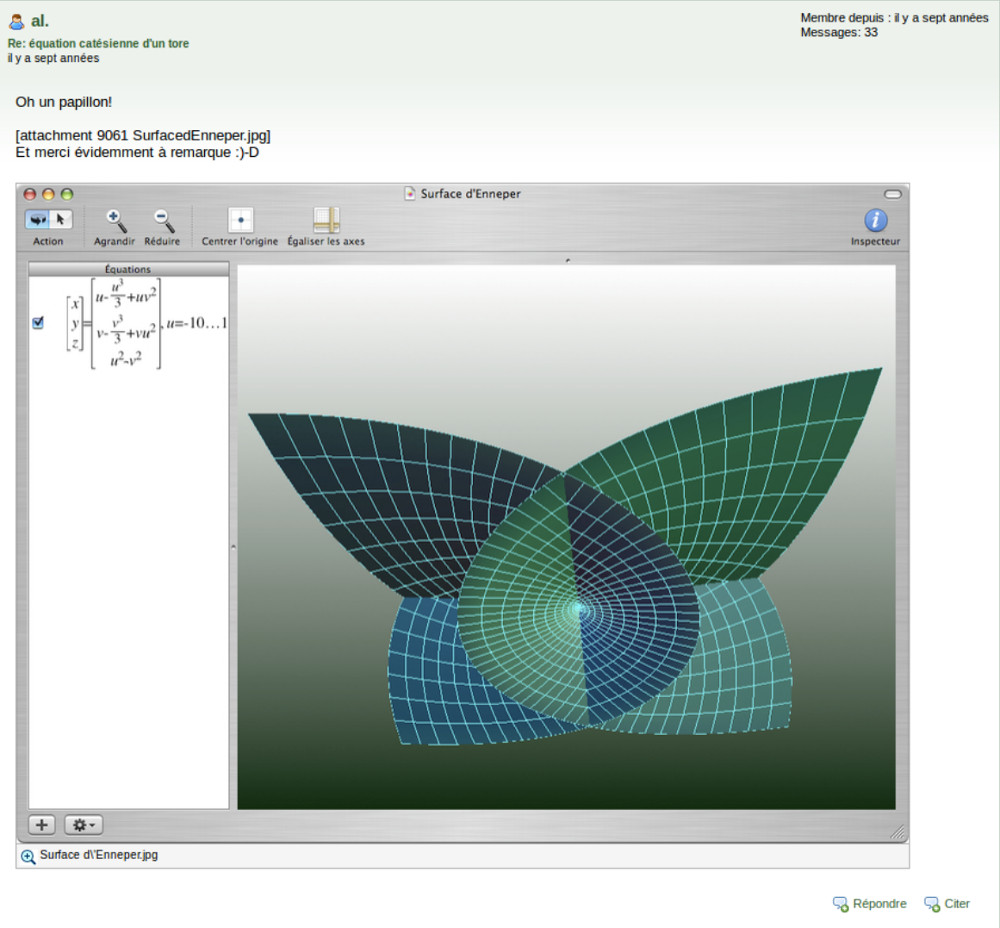Click the document icon beside window title
The width and height of the screenshot is (1000, 928).
point(410,194)
